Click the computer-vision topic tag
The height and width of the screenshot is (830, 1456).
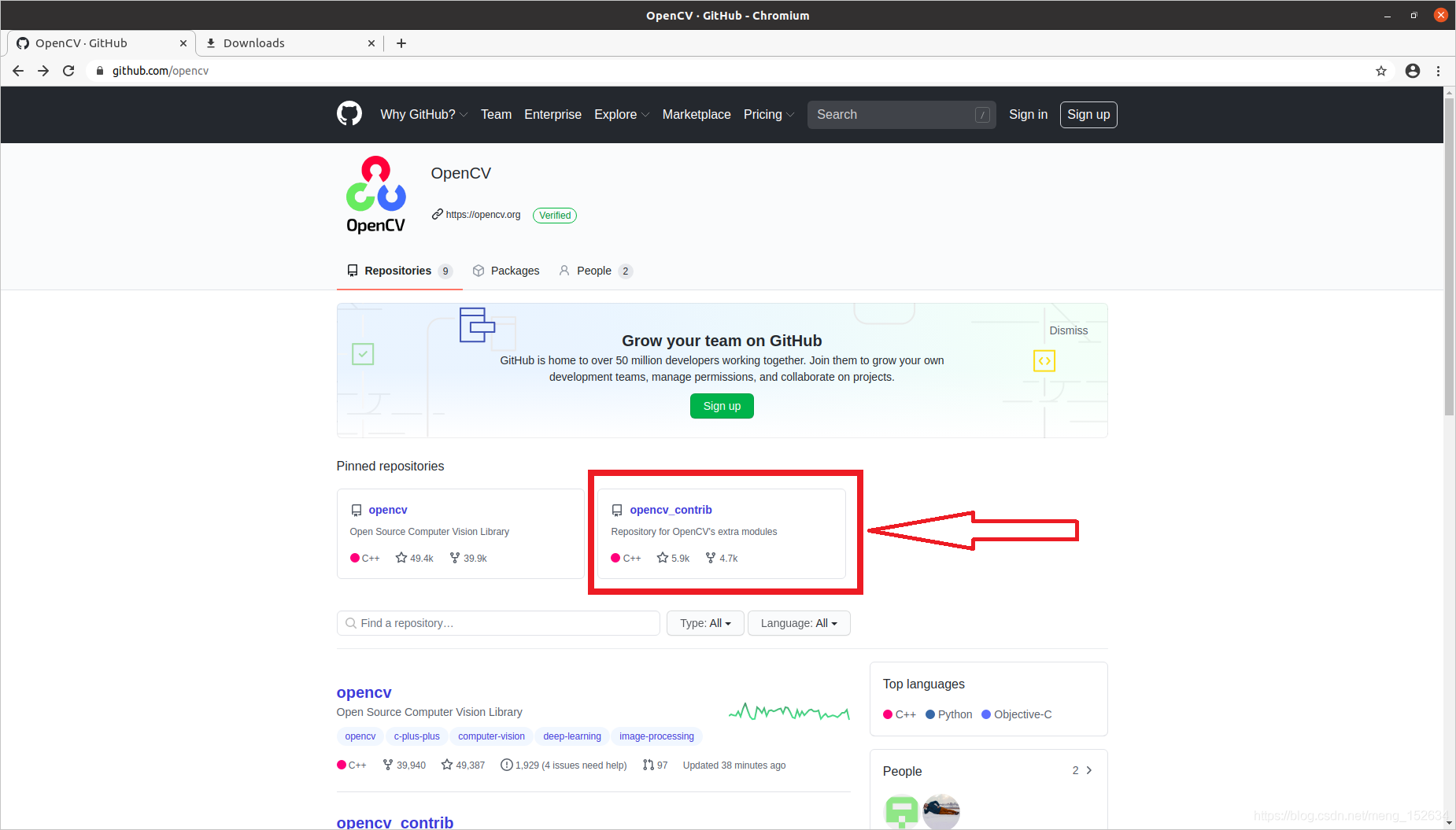point(491,736)
